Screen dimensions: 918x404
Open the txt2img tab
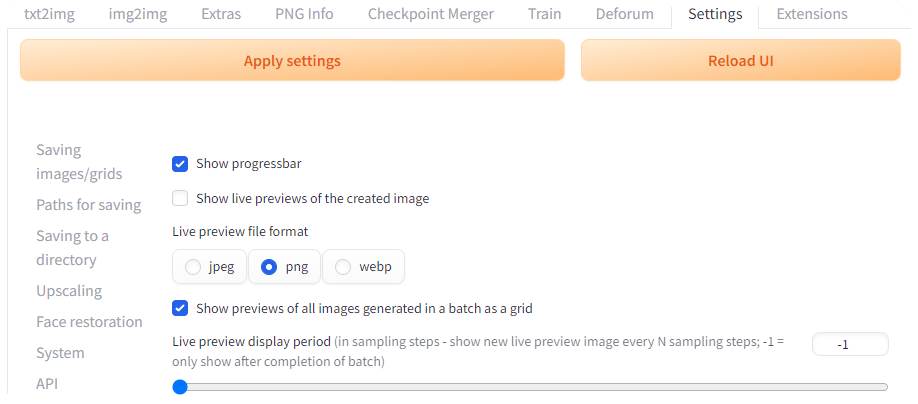(50, 14)
